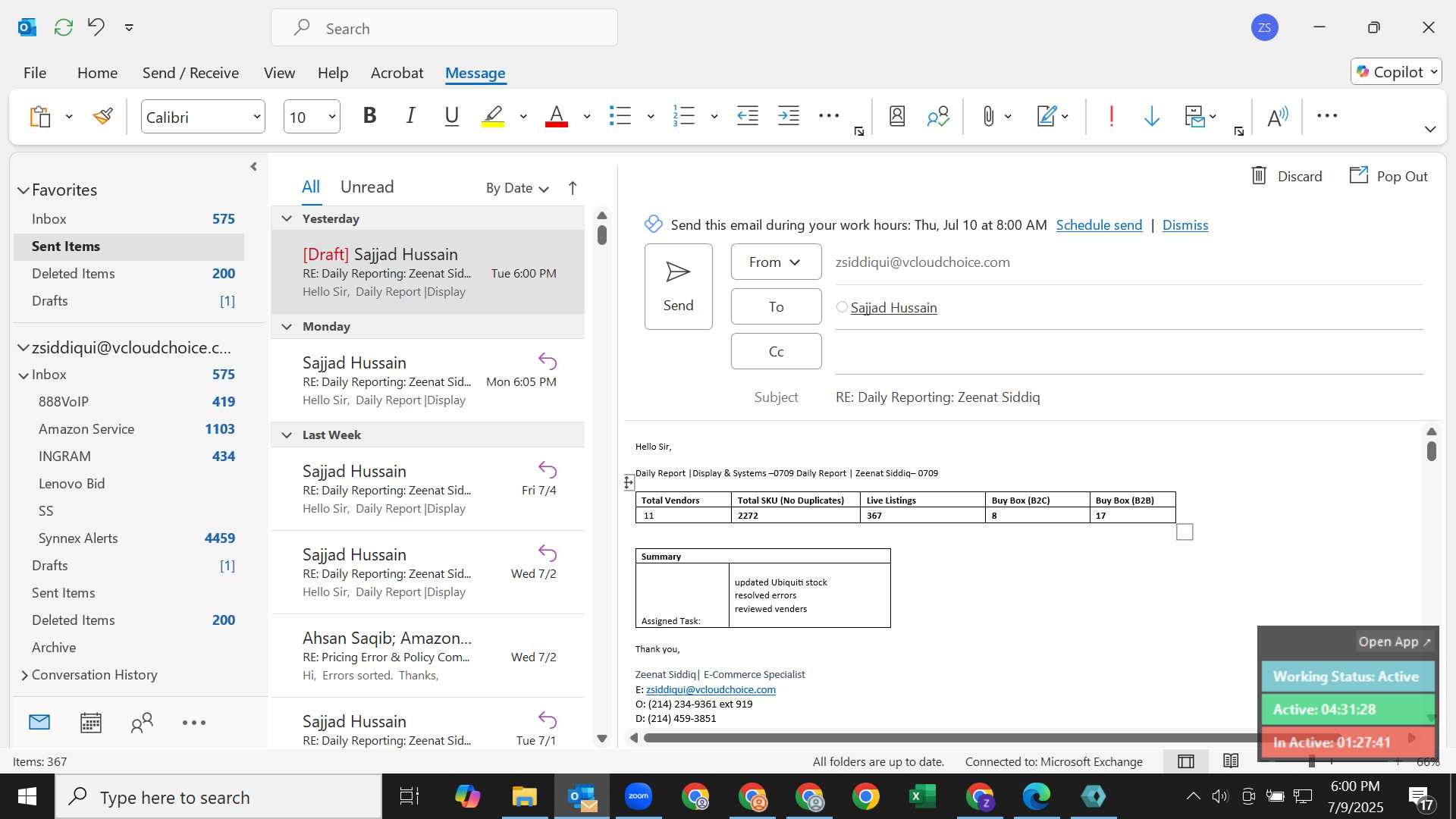Viewport: 1456px width, 819px height.
Task: Switch to the Home tab
Action: 97,73
